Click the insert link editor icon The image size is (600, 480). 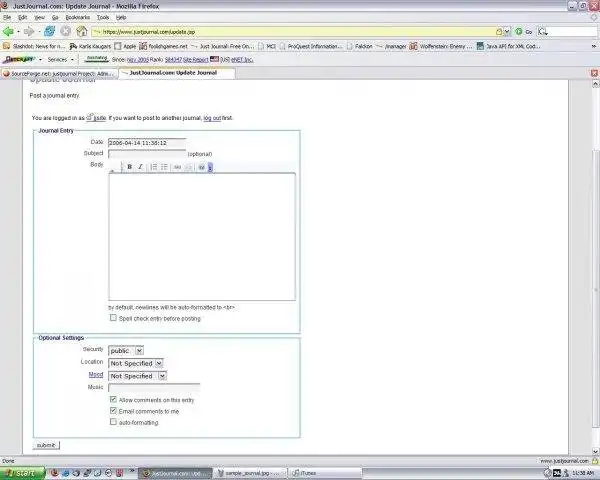pos(177,167)
